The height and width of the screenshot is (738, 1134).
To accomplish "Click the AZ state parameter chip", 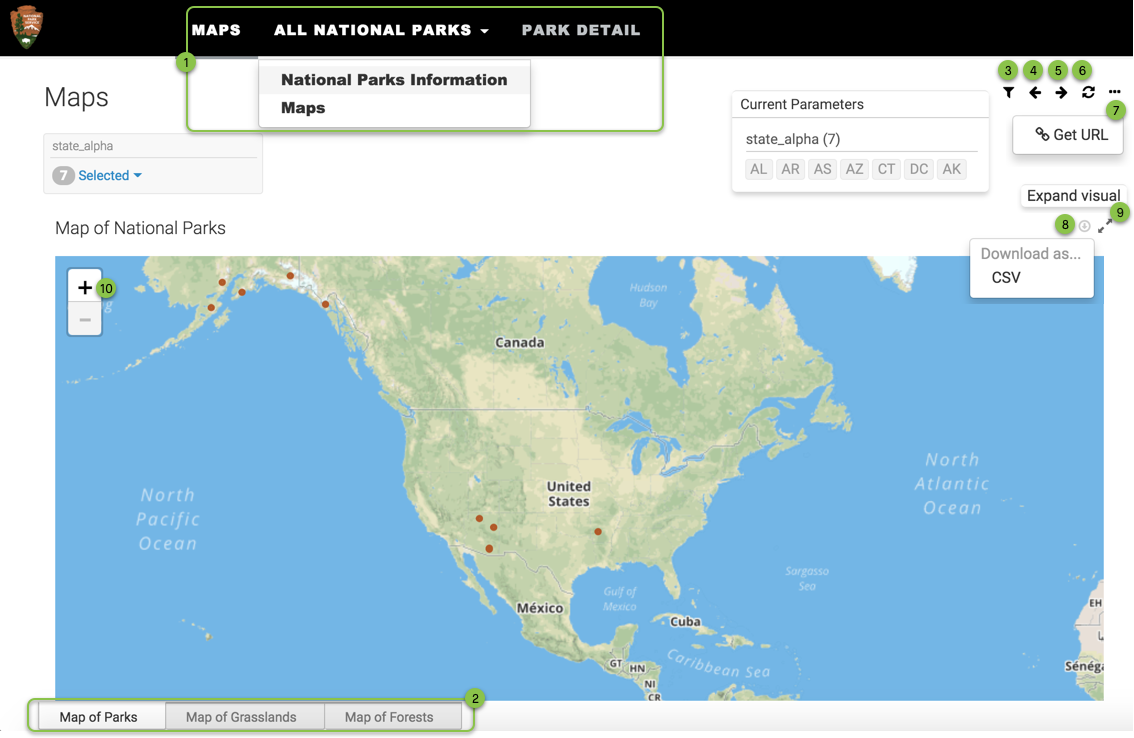I will click(854, 169).
